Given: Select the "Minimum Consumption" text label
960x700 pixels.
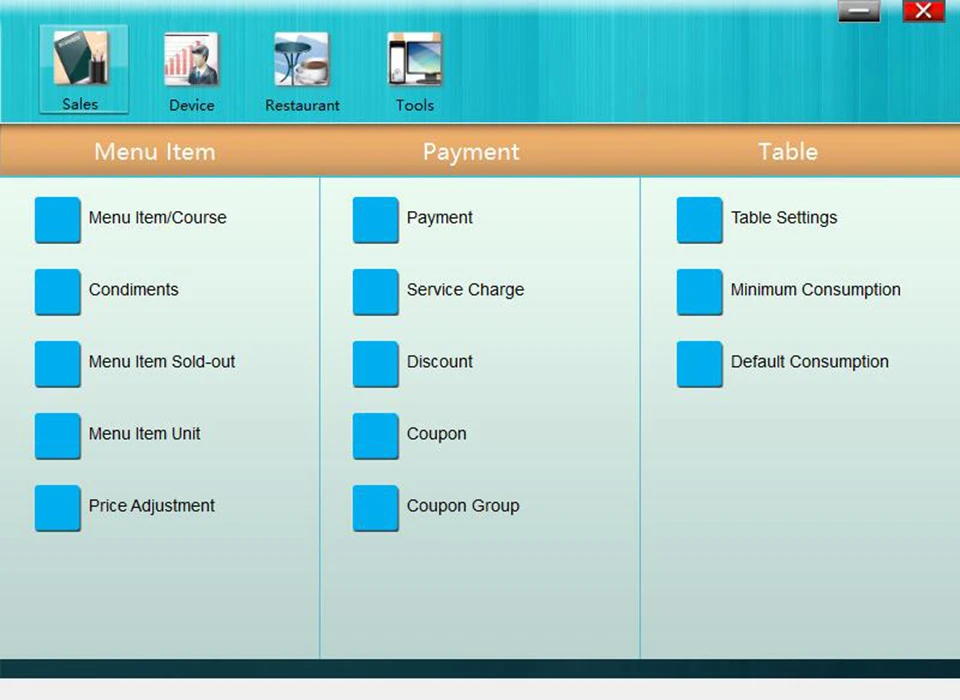Looking at the screenshot, I should pyautogui.click(x=816, y=290).
